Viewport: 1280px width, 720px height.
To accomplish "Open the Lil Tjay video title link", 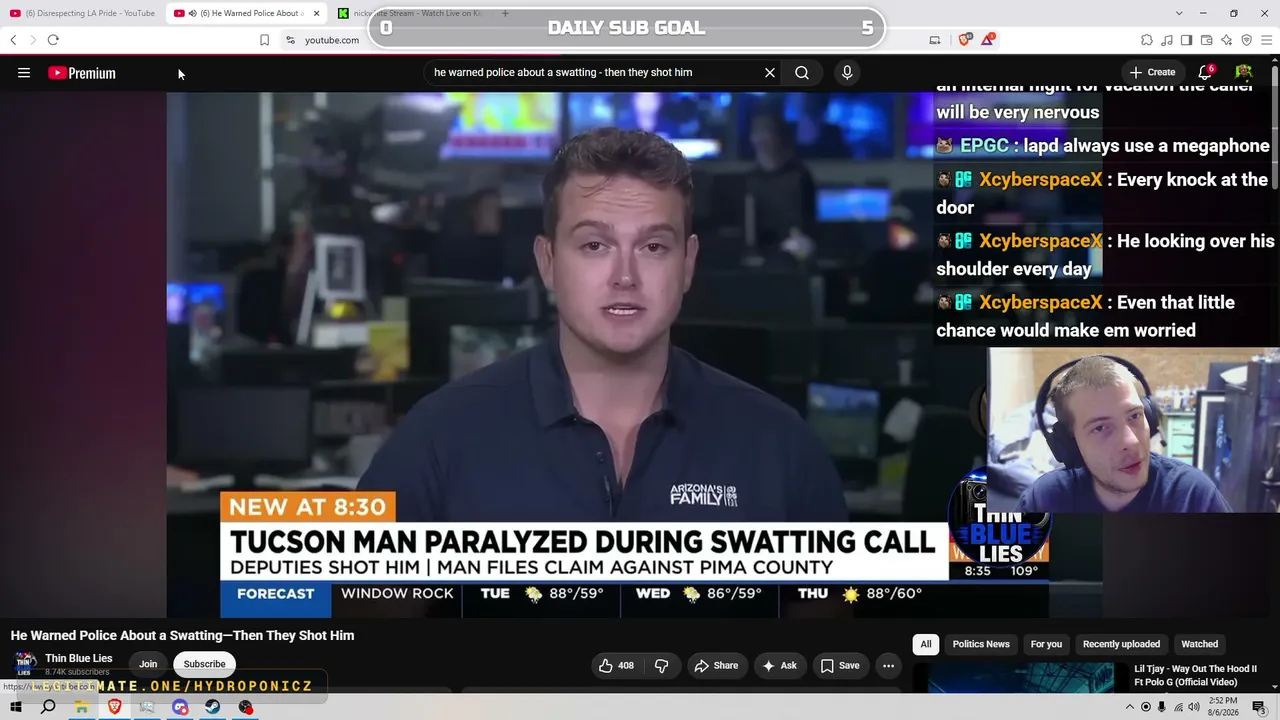I will point(1195,676).
